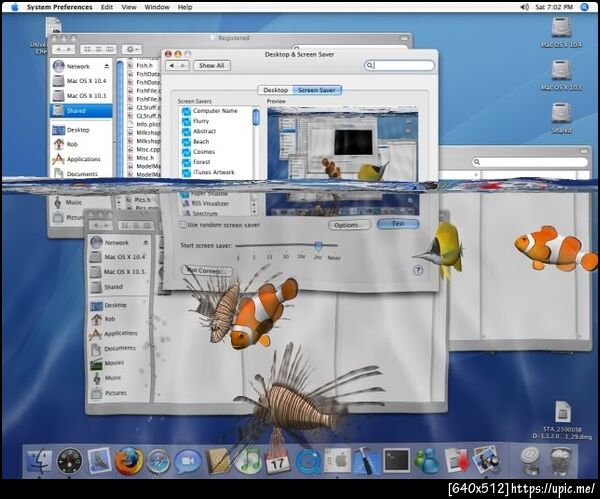Image resolution: width=600 pixels, height=499 pixels.
Task: Launch MSN Messenger from the Dock
Action: click(427, 461)
